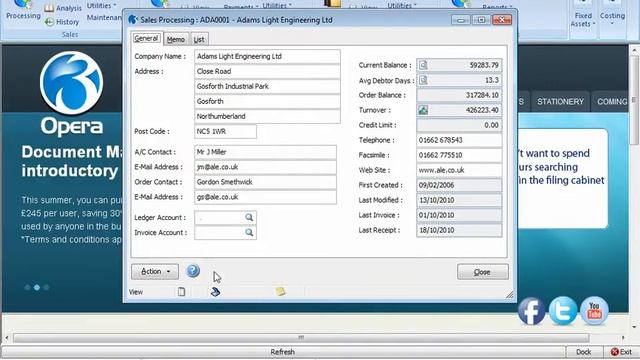Open the STATIONERY tab on Opera page
This screenshot has width=640, height=360.
click(560, 102)
